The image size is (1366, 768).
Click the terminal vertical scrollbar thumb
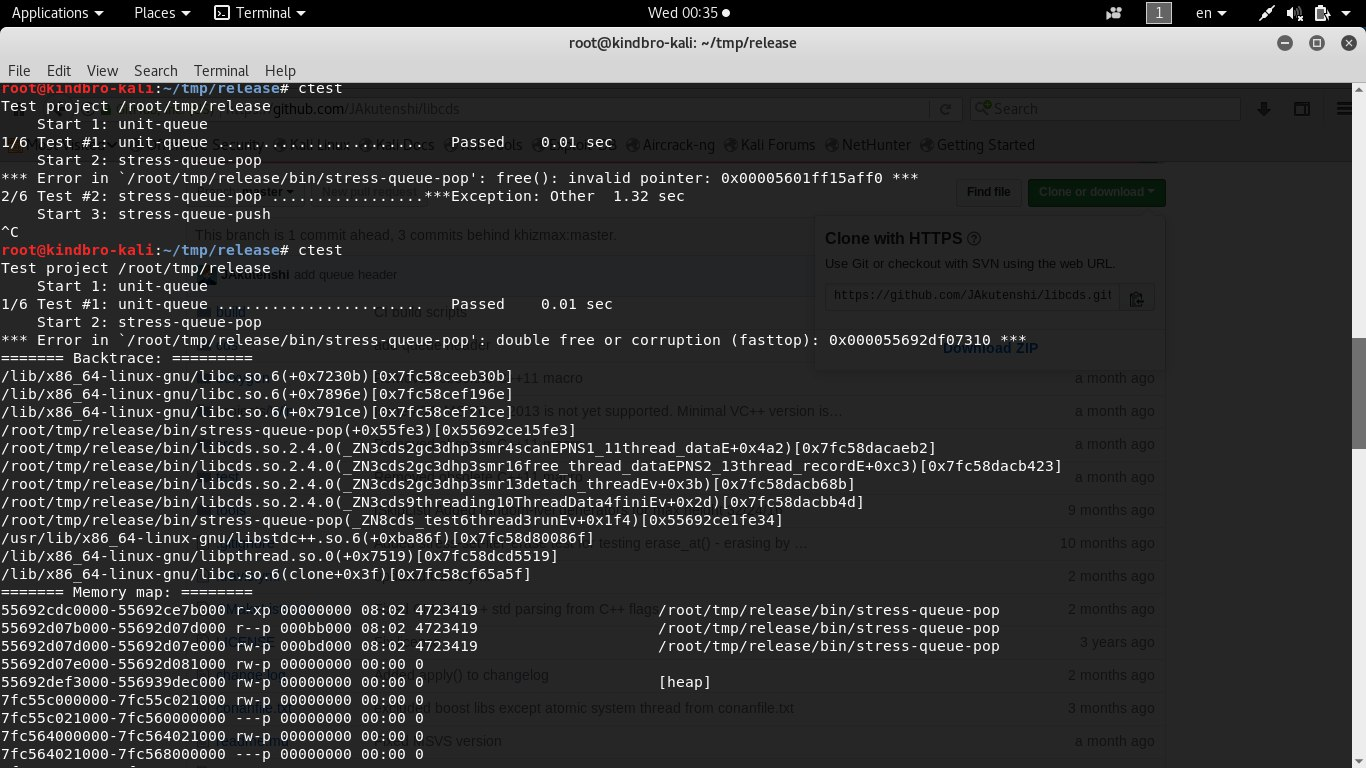click(1358, 392)
